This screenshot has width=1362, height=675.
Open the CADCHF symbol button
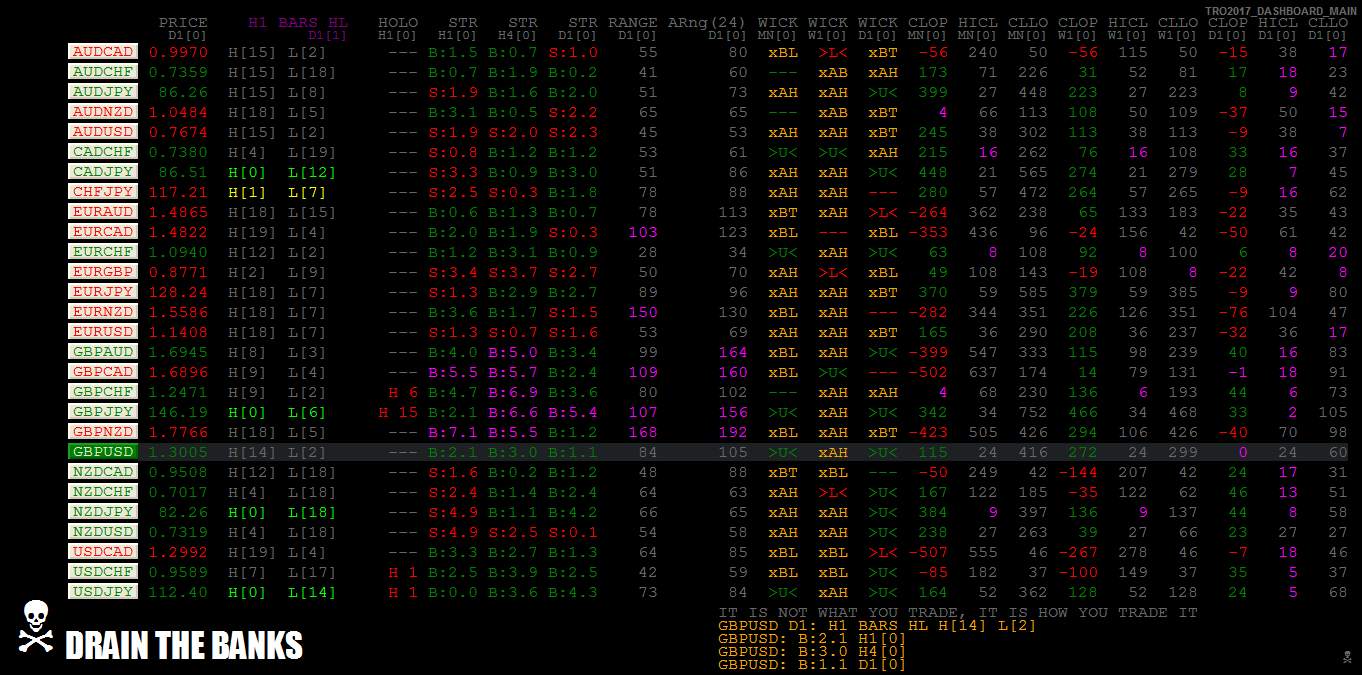point(103,152)
